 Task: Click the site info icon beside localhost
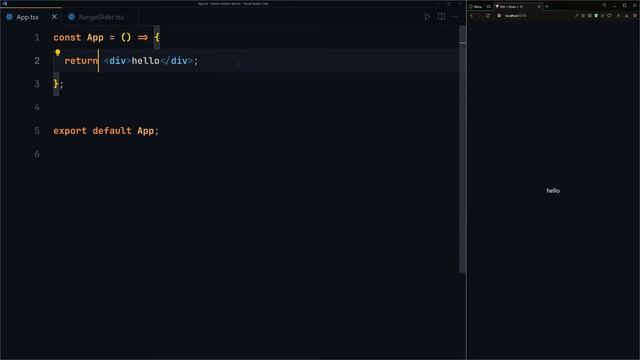click(x=499, y=16)
